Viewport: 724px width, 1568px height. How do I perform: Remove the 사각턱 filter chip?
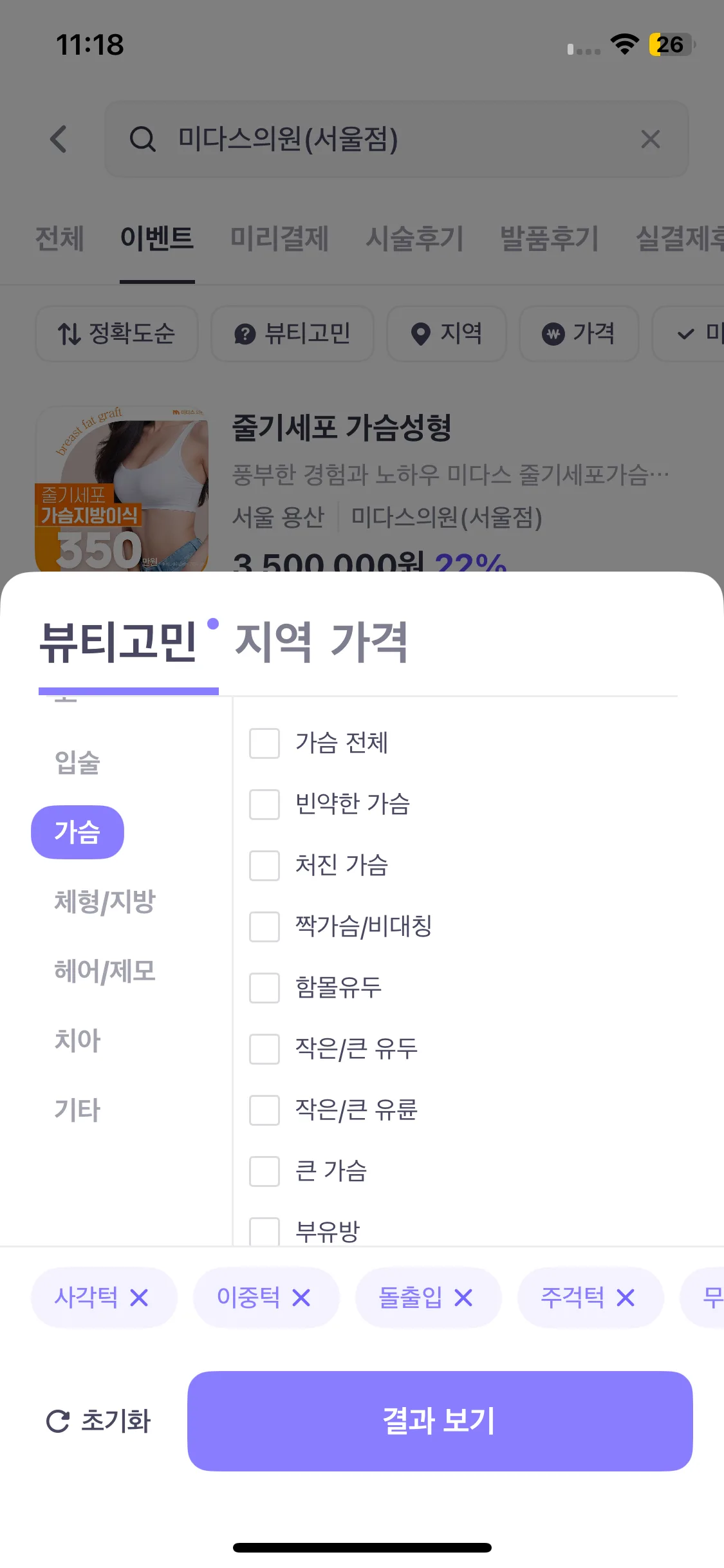(x=139, y=1298)
